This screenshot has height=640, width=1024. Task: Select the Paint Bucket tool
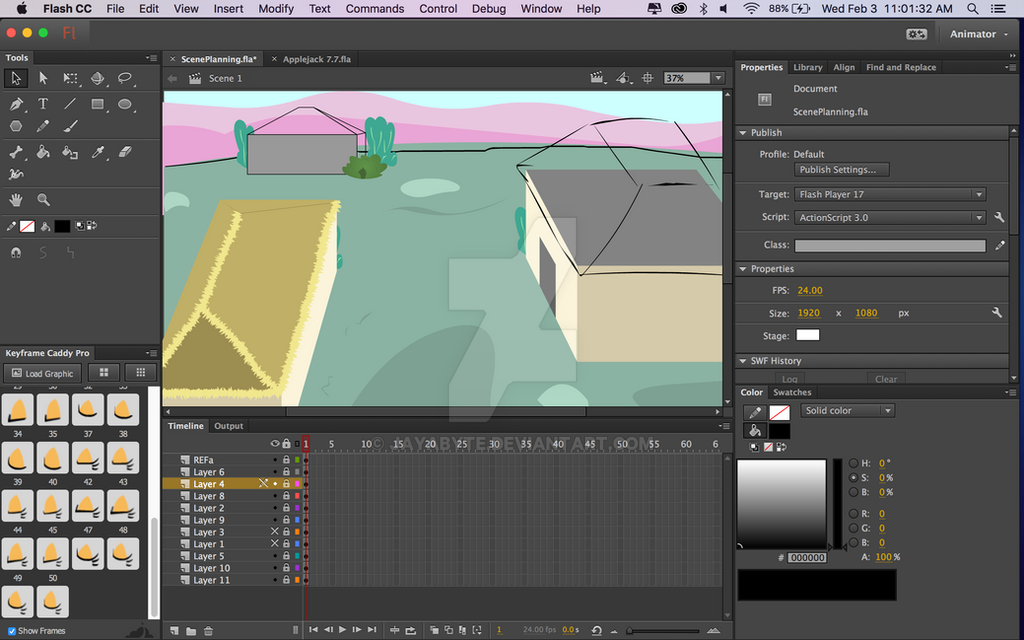(x=43, y=152)
